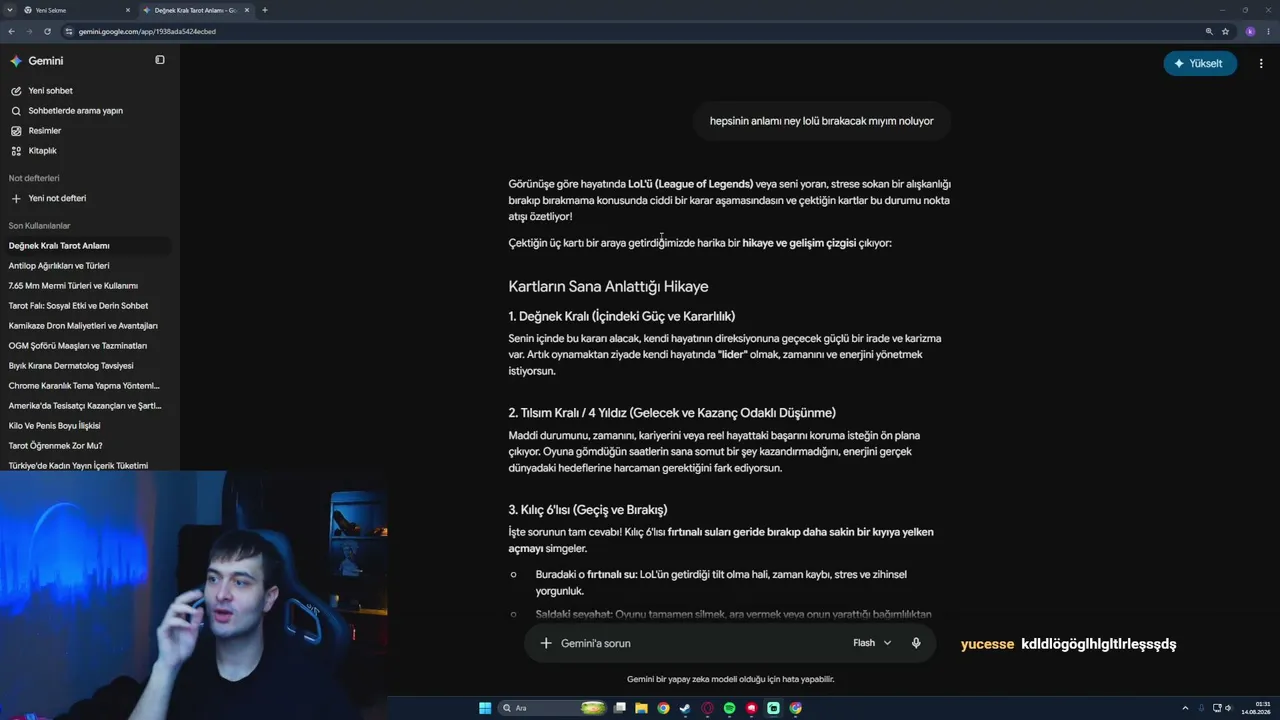Image resolution: width=1280 pixels, height=720 pixels.
Task: Open Steam from the taskbar
Action: 685,708
